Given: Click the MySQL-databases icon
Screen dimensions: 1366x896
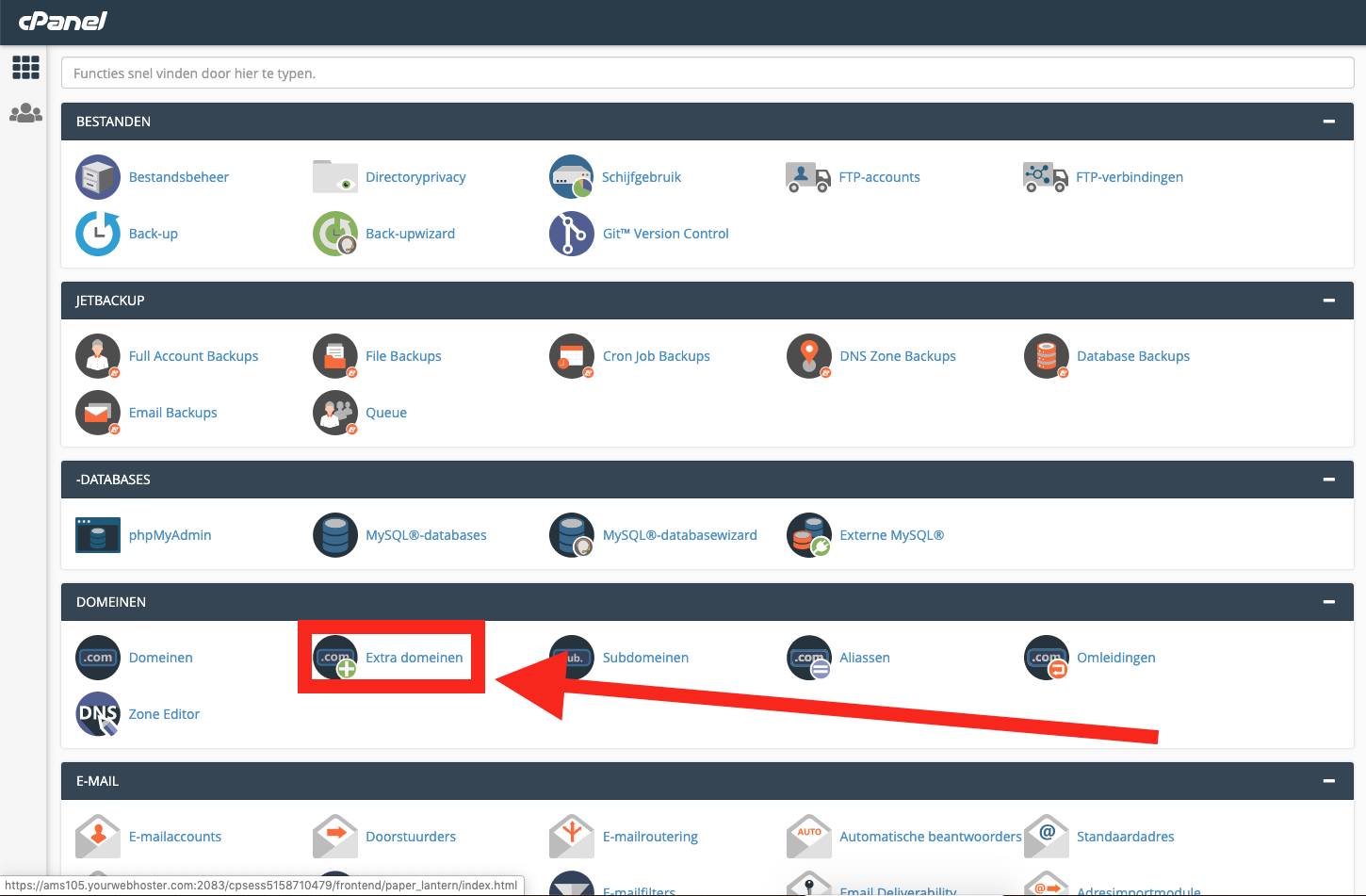Looking at the screenshot, I should [335, 535].
